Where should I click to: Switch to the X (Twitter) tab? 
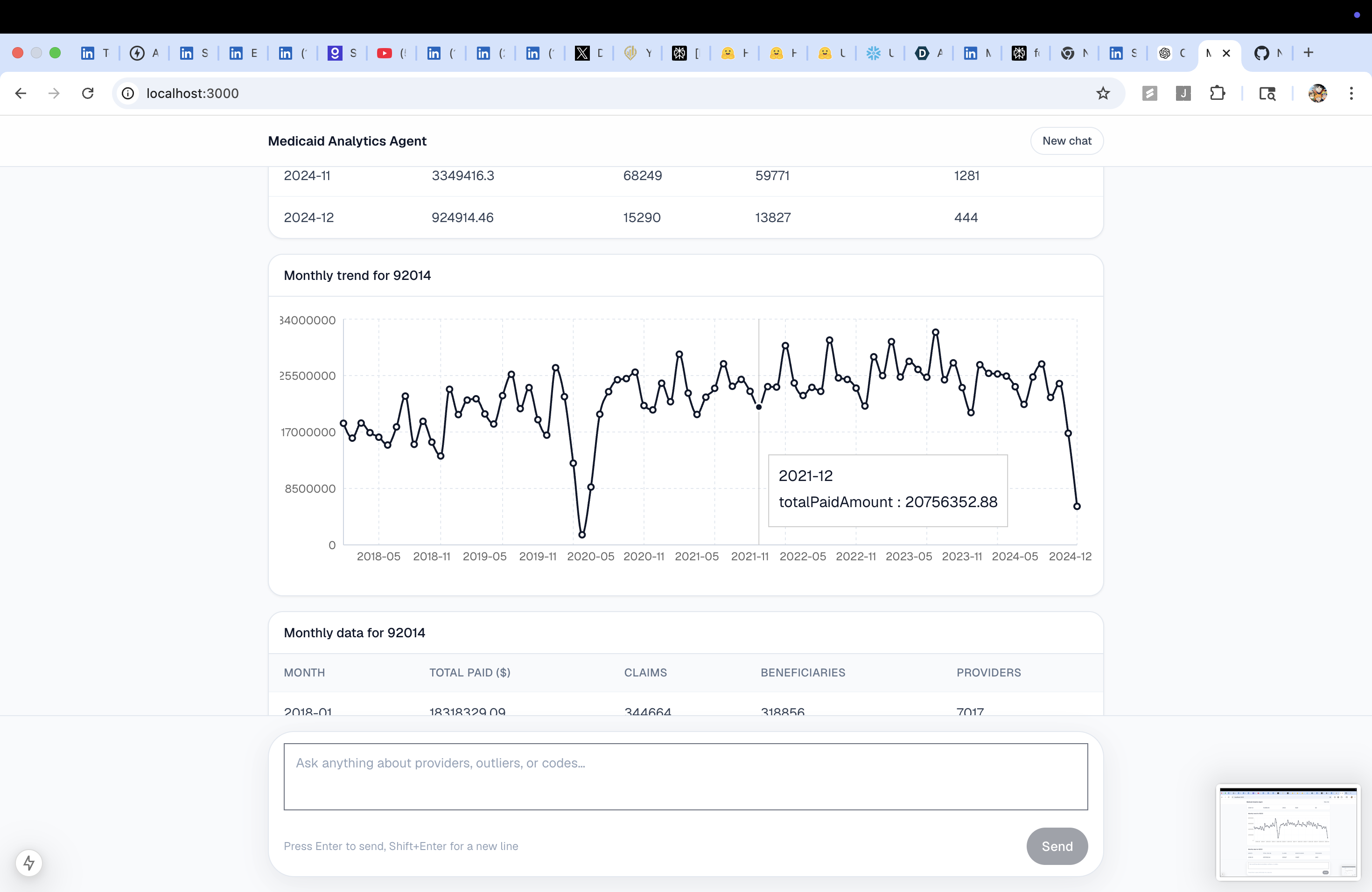582,53
